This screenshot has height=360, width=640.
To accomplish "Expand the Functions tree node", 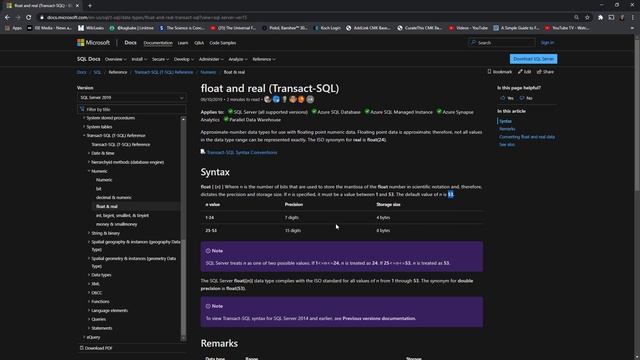I will point(89,302).
